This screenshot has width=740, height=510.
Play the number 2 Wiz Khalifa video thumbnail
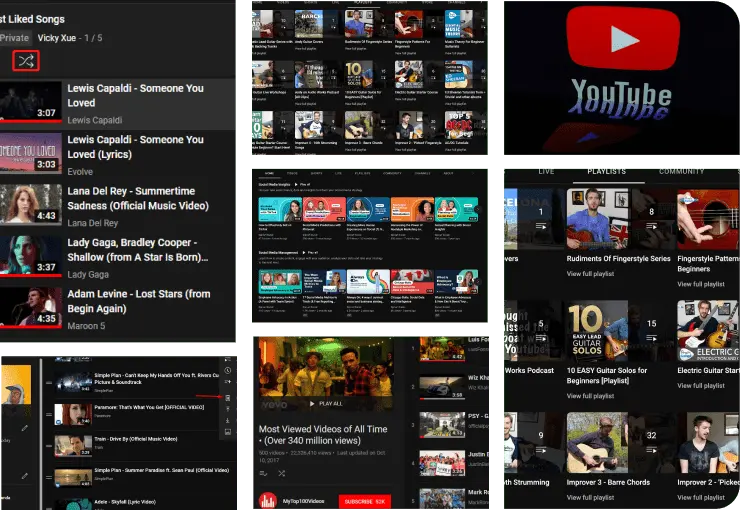442,387
